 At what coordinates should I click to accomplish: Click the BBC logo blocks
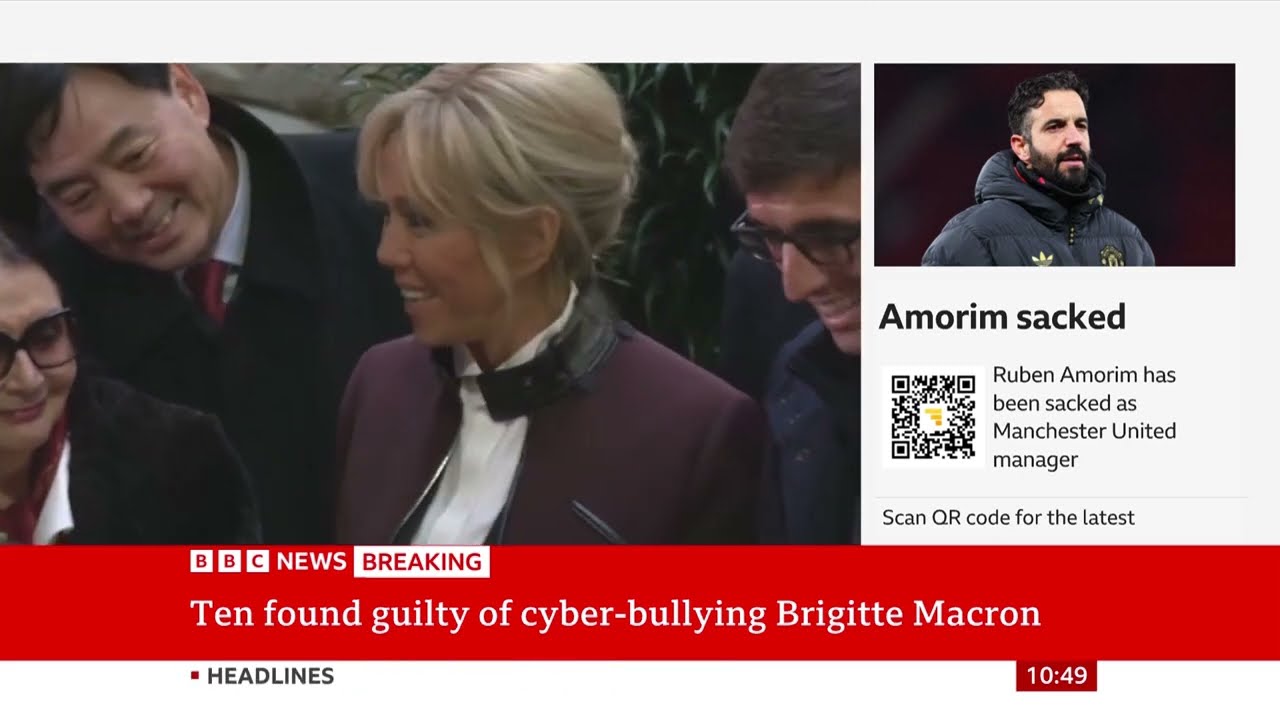tap(229, 562)
